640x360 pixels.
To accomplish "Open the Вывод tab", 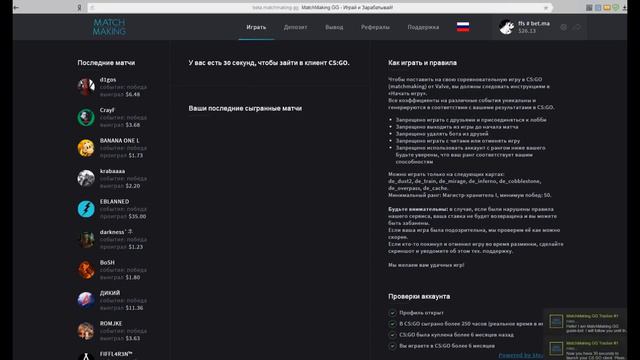I will 334,27.
